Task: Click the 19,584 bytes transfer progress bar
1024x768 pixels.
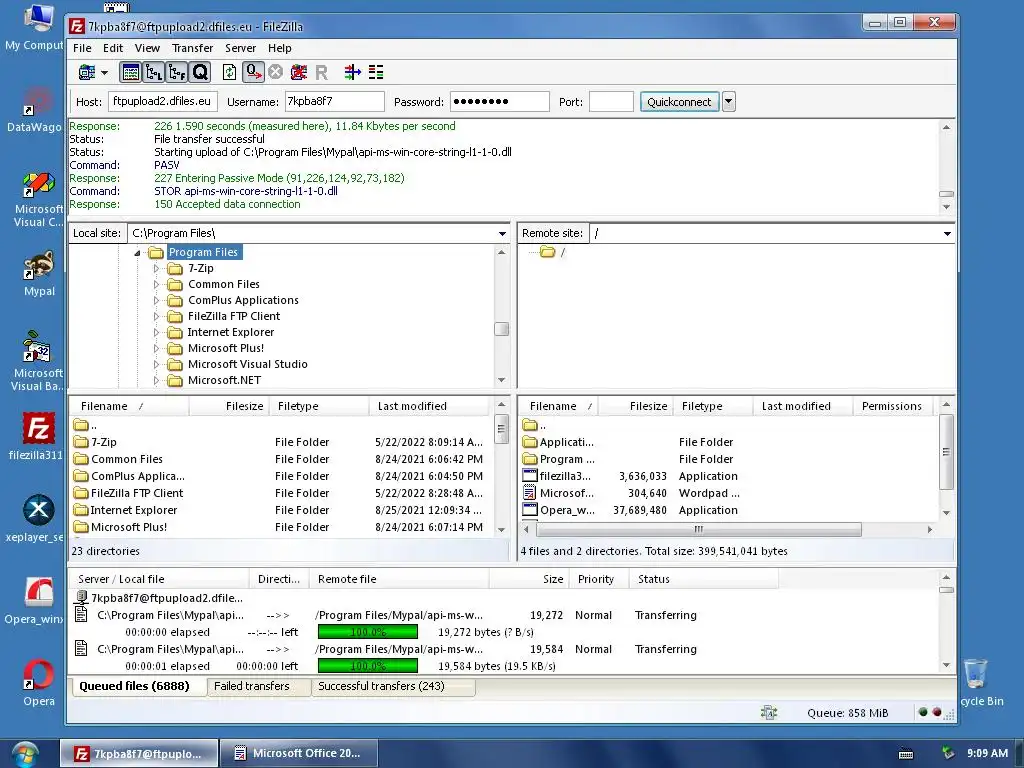Action: coord(368,666)
